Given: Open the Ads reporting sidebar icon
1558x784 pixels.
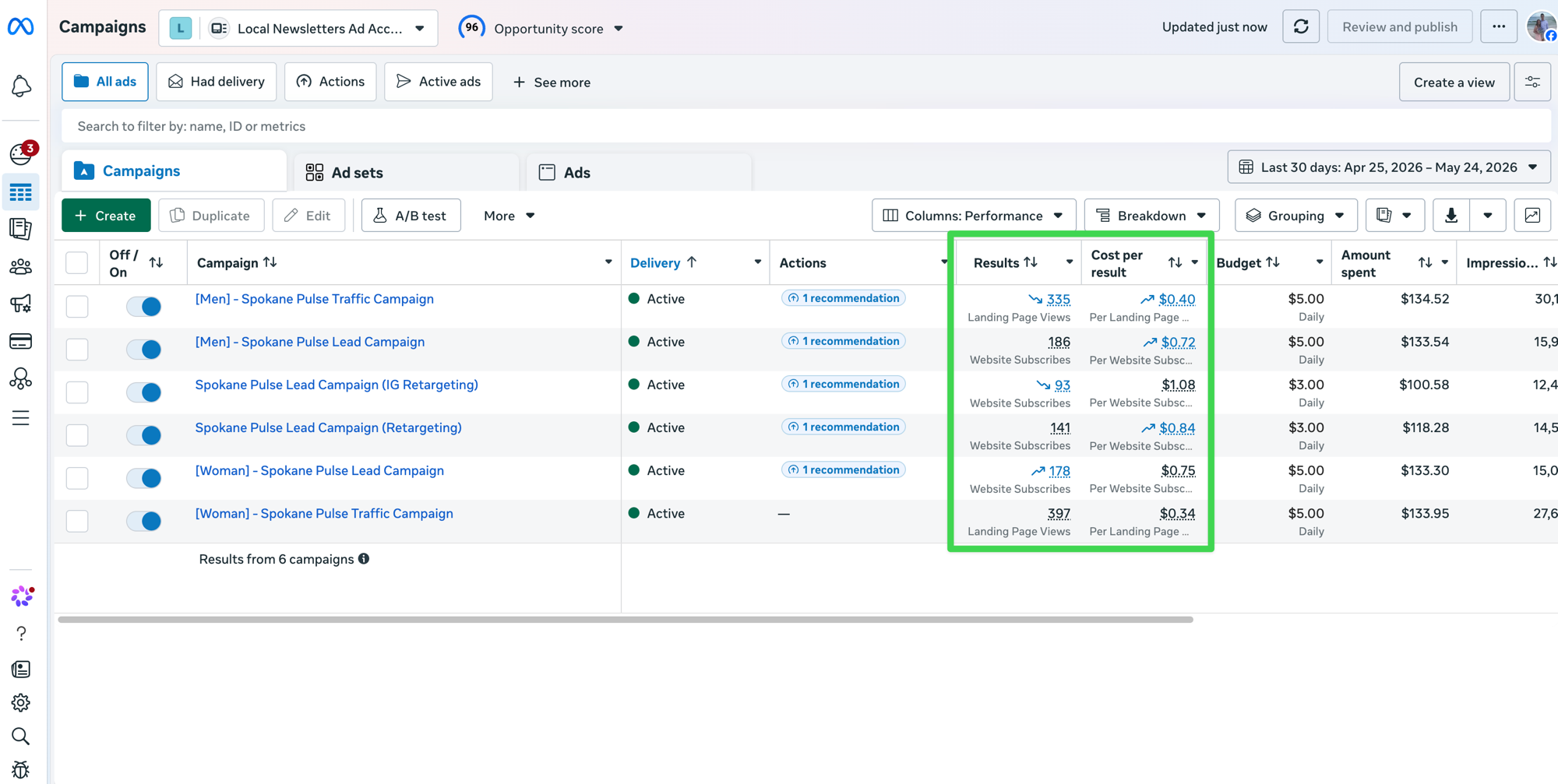Looking at the screenshot, I should 21,229.
